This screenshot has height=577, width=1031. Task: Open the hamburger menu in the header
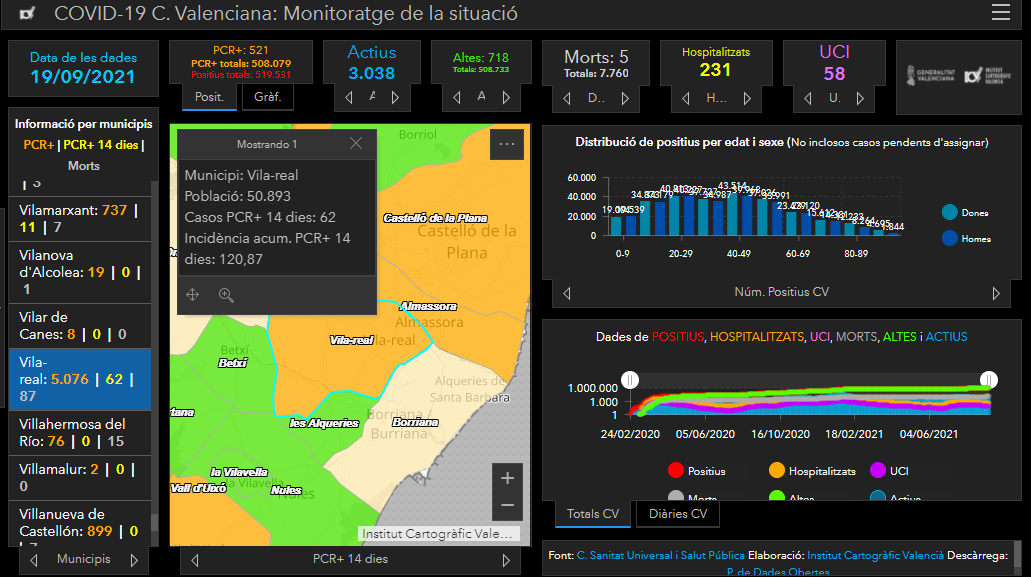coord(1000,13)
